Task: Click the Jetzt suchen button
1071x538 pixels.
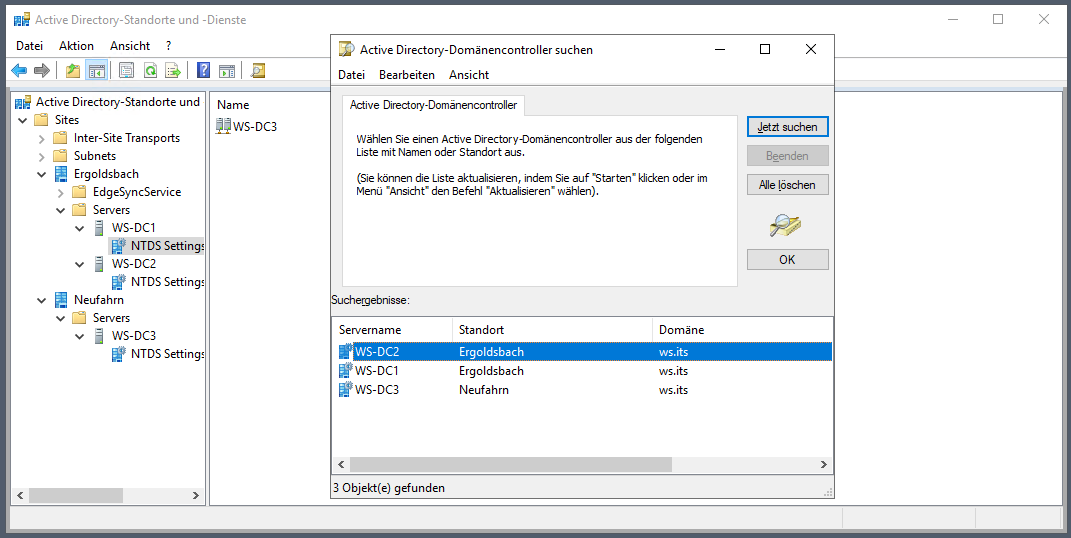Action: 788,126
